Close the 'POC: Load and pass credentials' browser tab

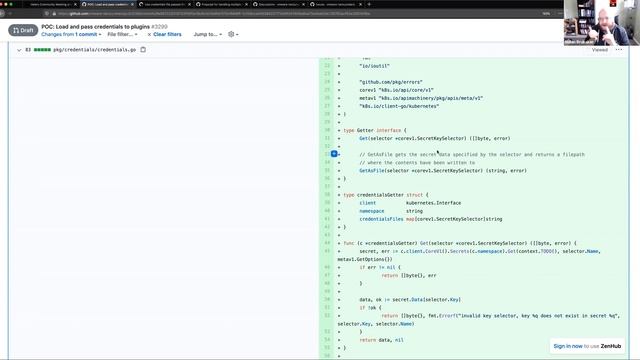point(132,4)
